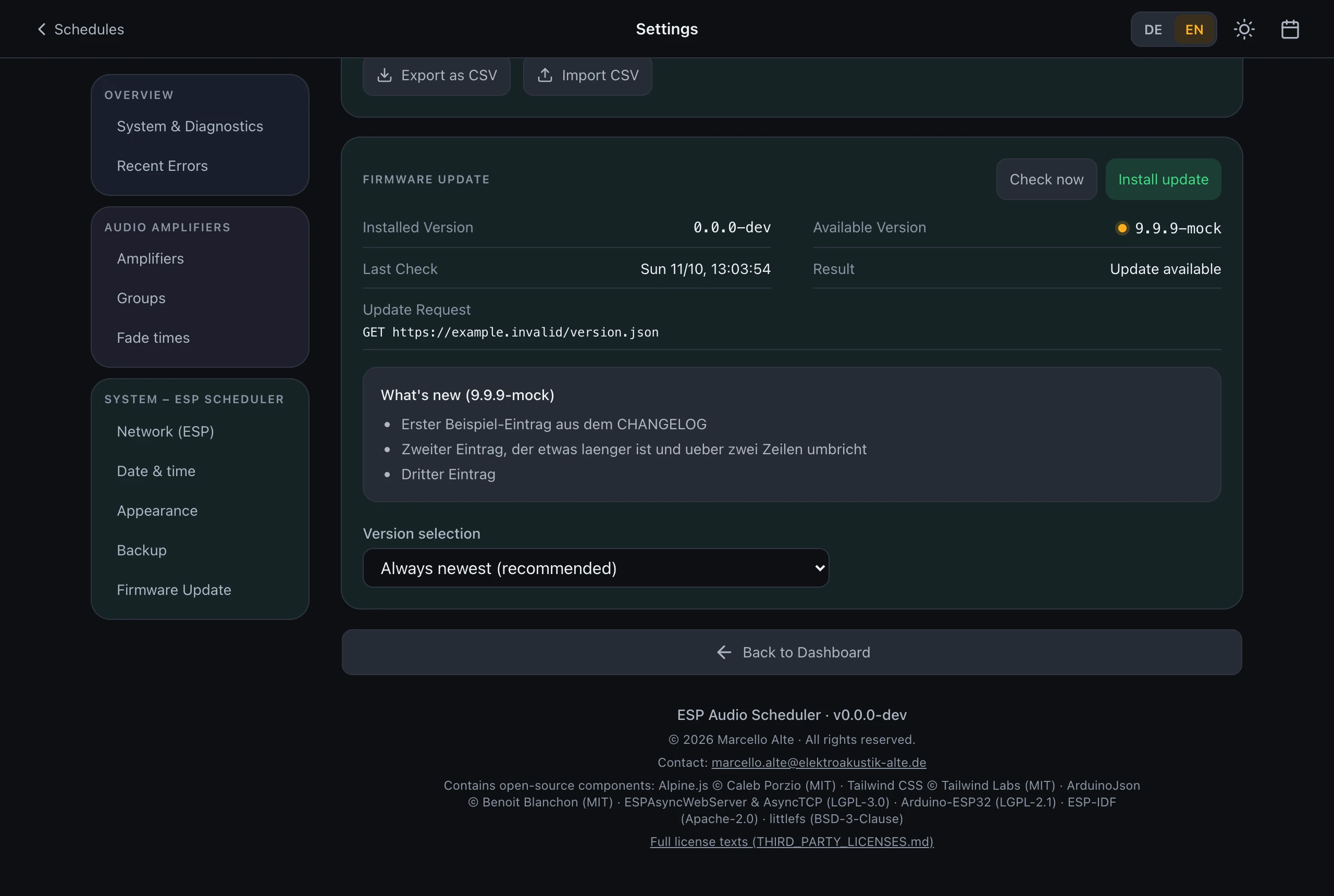
Task: Click the Check now button
Action: point(1046,179)
